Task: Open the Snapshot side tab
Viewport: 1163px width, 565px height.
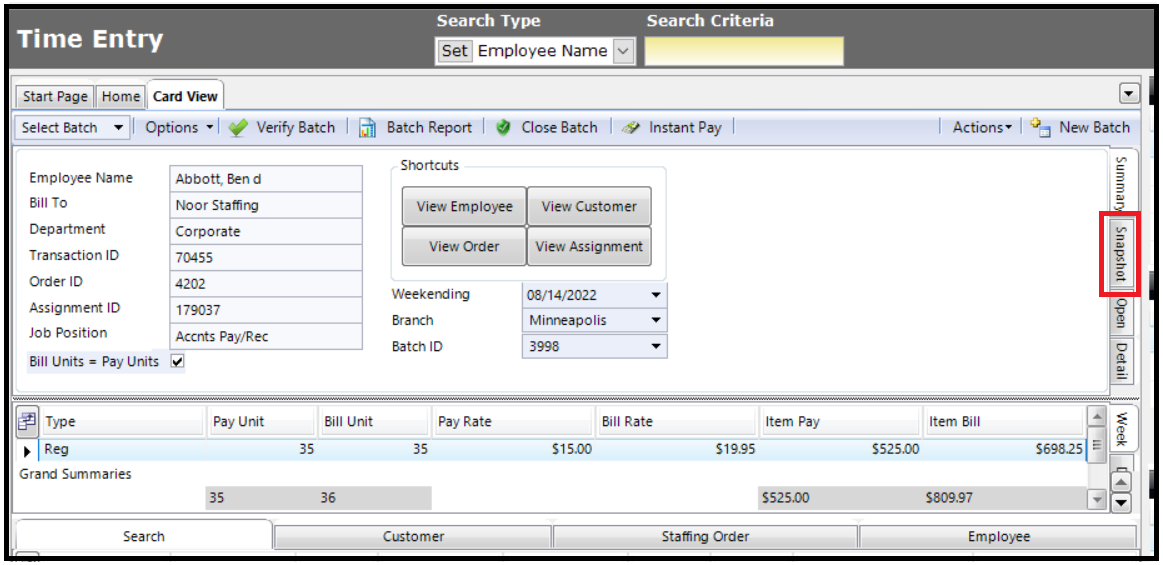Action: point(1121,253)
